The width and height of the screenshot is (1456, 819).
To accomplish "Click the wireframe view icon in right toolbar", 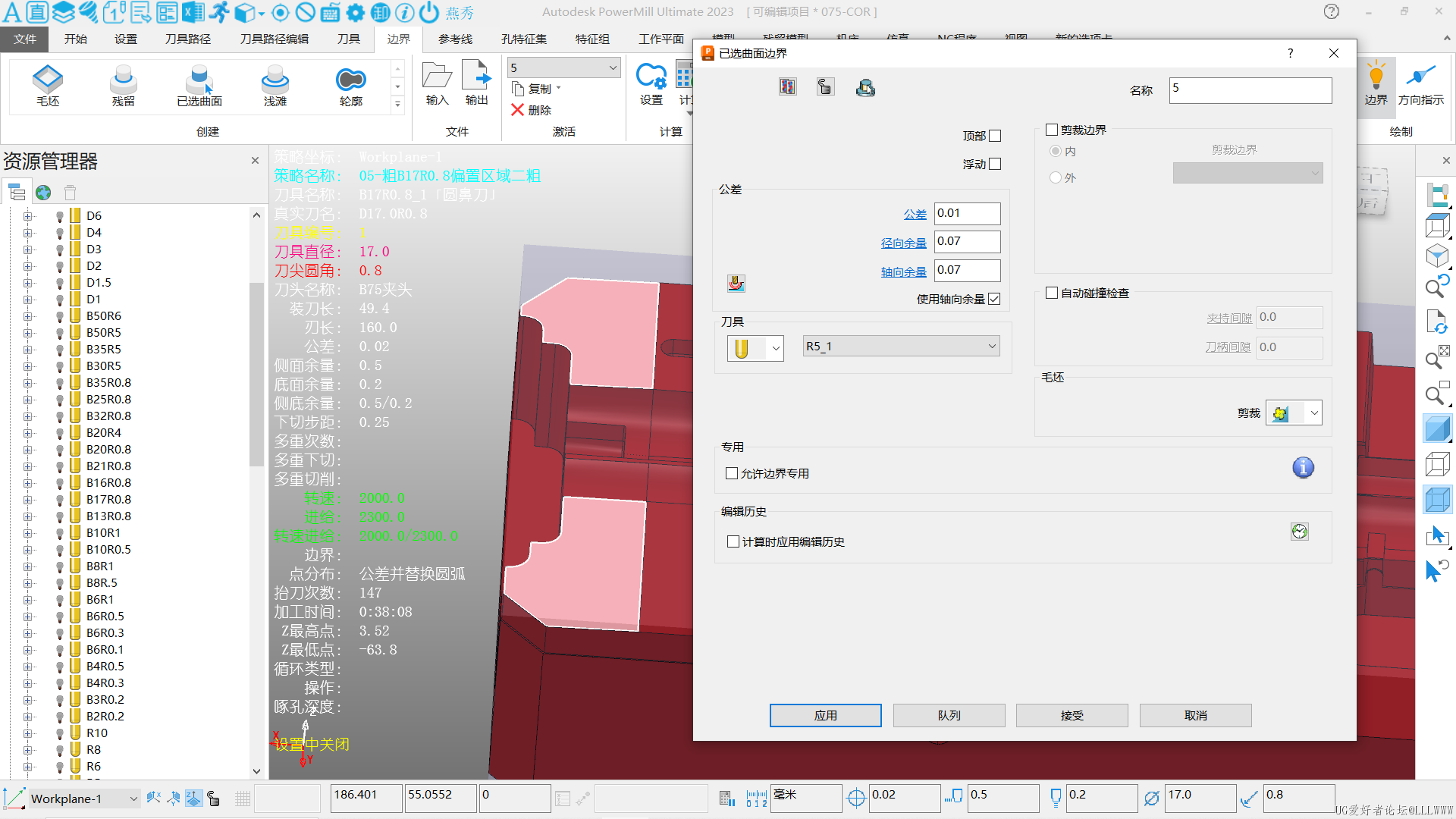I will click(1437, 464).
